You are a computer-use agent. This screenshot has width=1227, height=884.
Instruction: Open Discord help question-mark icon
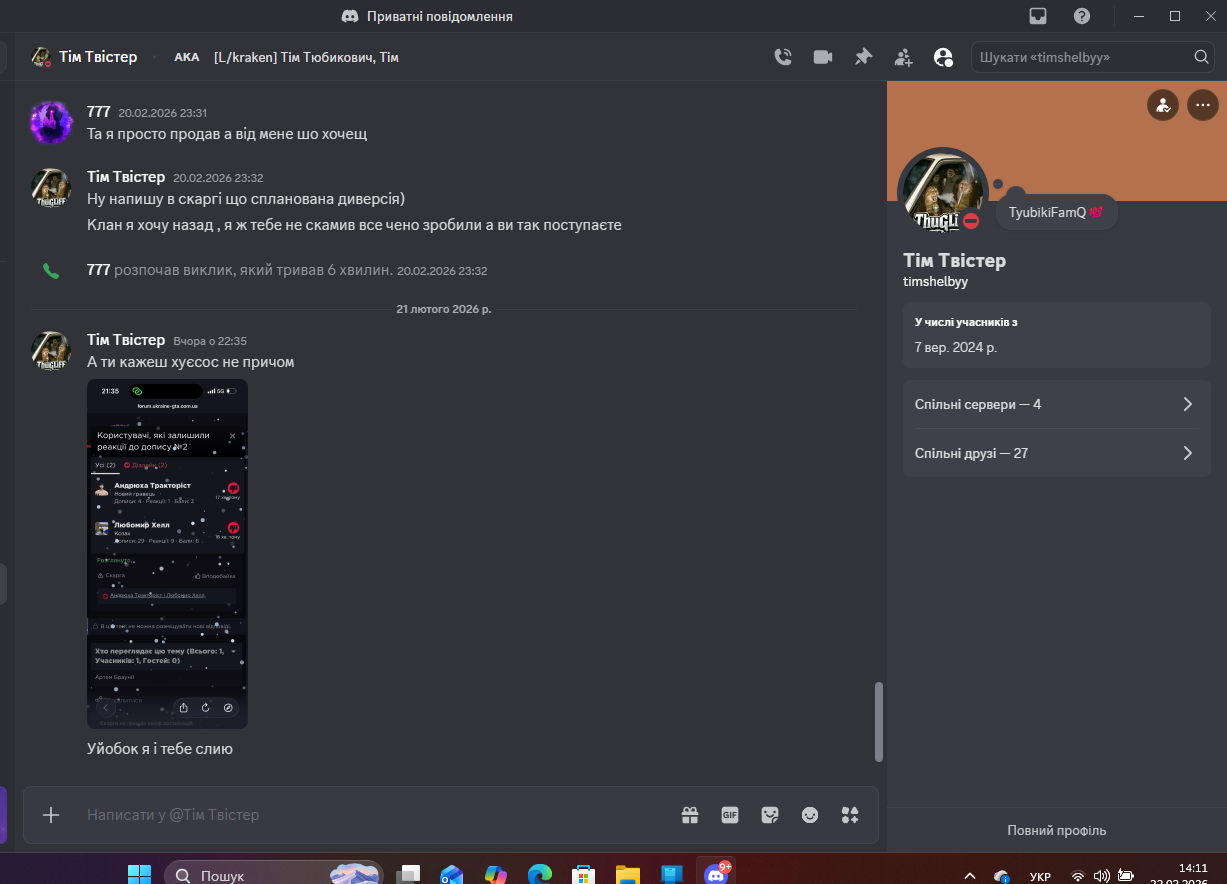point(1082,16)
